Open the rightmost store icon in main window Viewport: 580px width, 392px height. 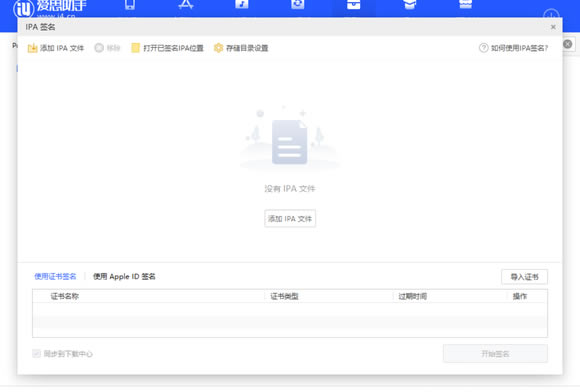(465, 4)
